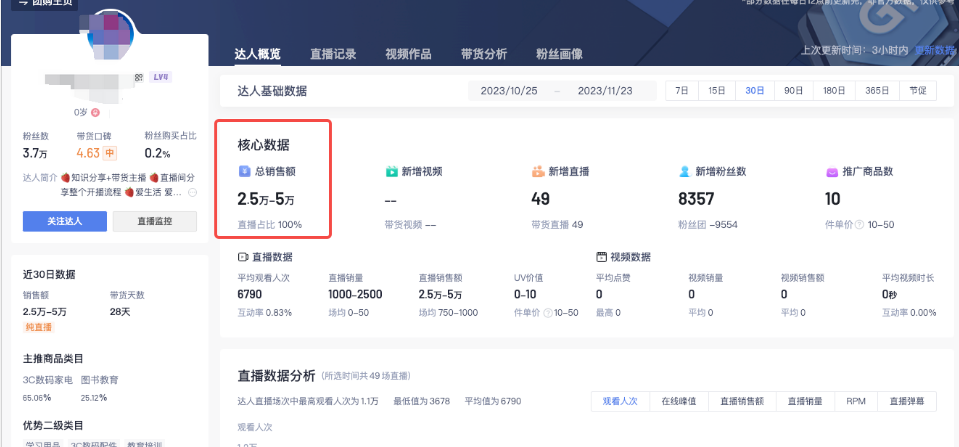Select the 90日 time range option
959x447 pixels.
[x=793, y=91]
